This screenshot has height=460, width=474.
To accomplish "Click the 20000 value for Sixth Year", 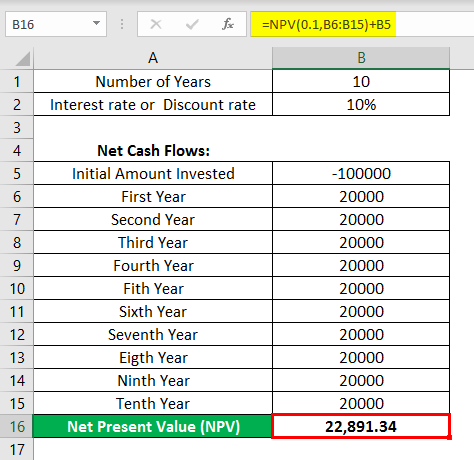I will click(361, 311).
